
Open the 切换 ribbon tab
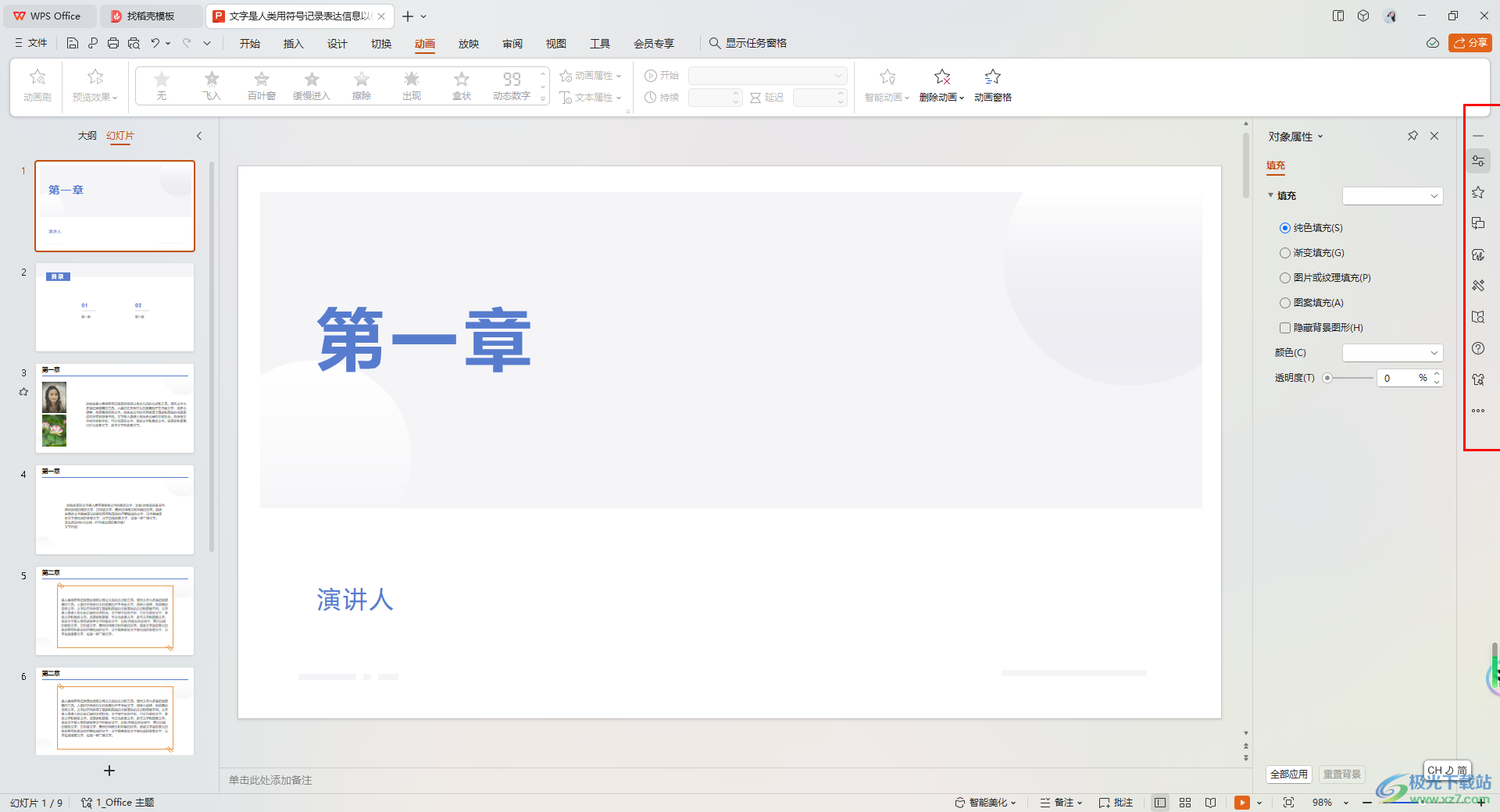[381, 44]
